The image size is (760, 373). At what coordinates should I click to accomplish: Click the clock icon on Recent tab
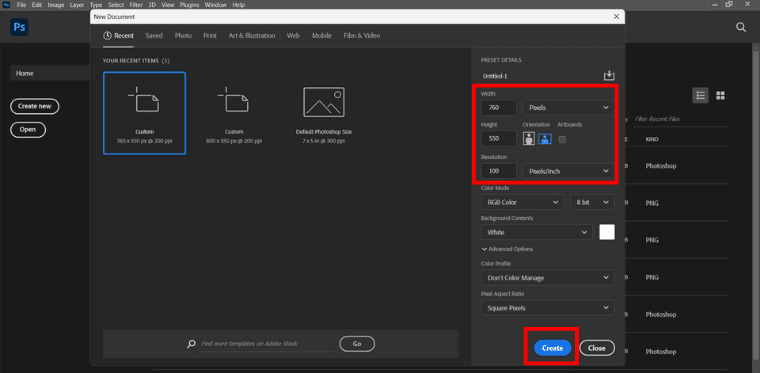coord(107,36)
